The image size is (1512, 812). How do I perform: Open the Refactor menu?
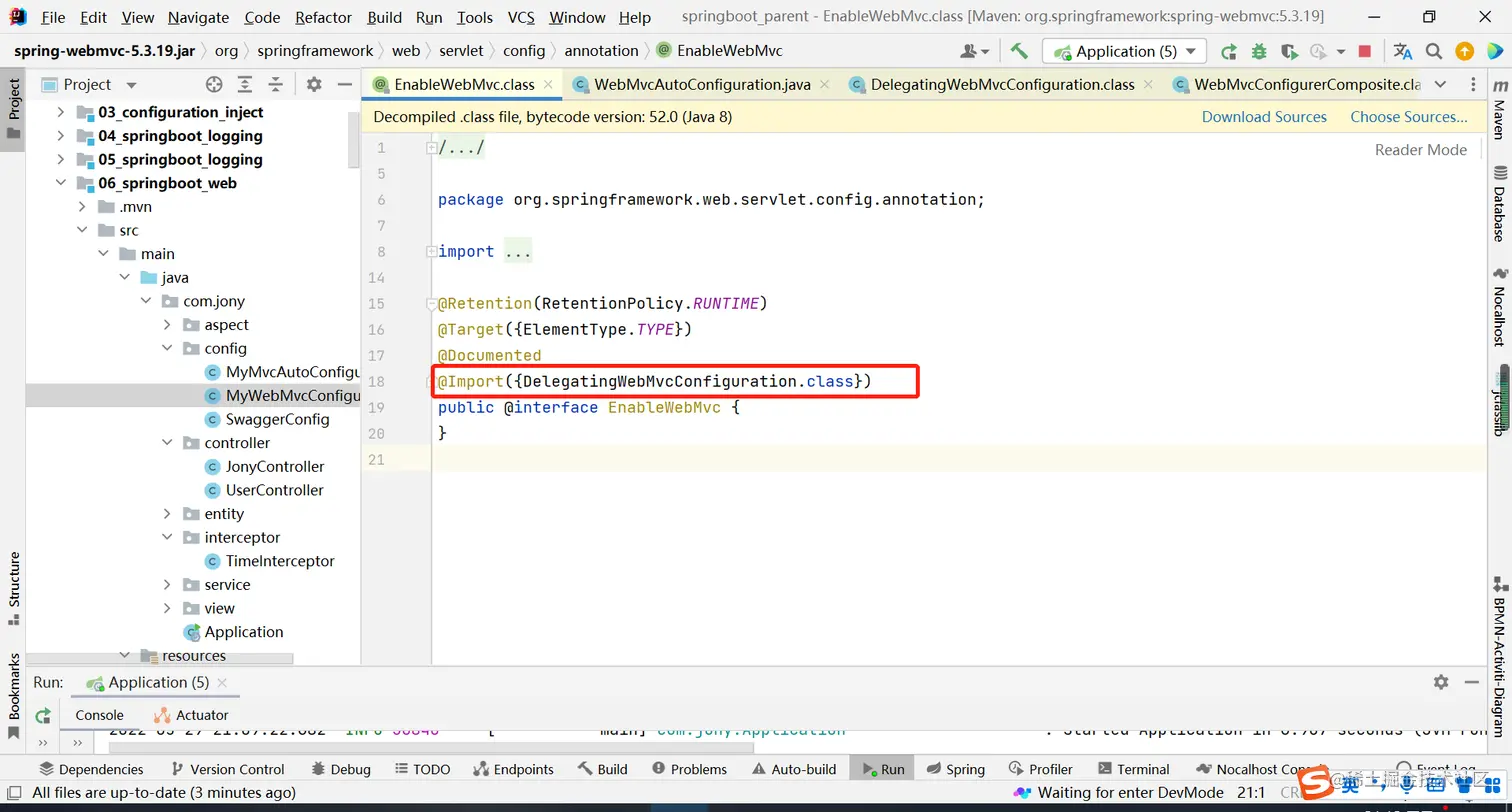coord(323,17)
